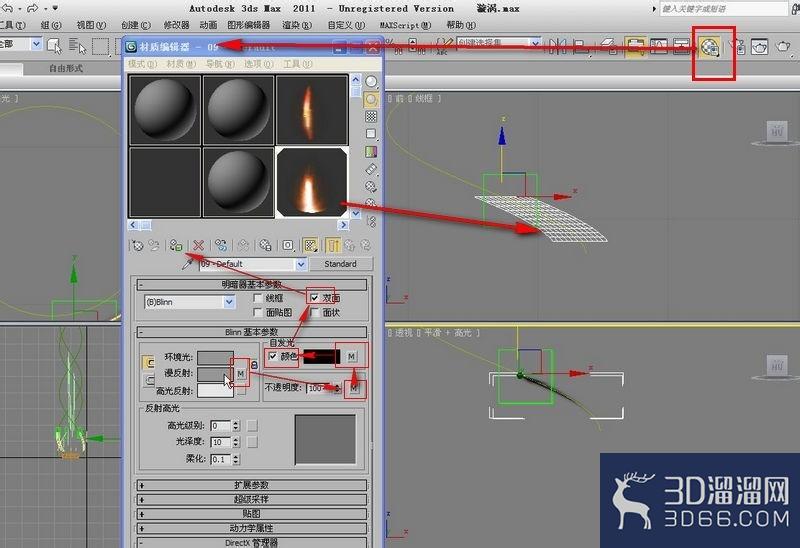Click Put Material to Scene icon
The image size is (800, 548).
pos(154,245)
